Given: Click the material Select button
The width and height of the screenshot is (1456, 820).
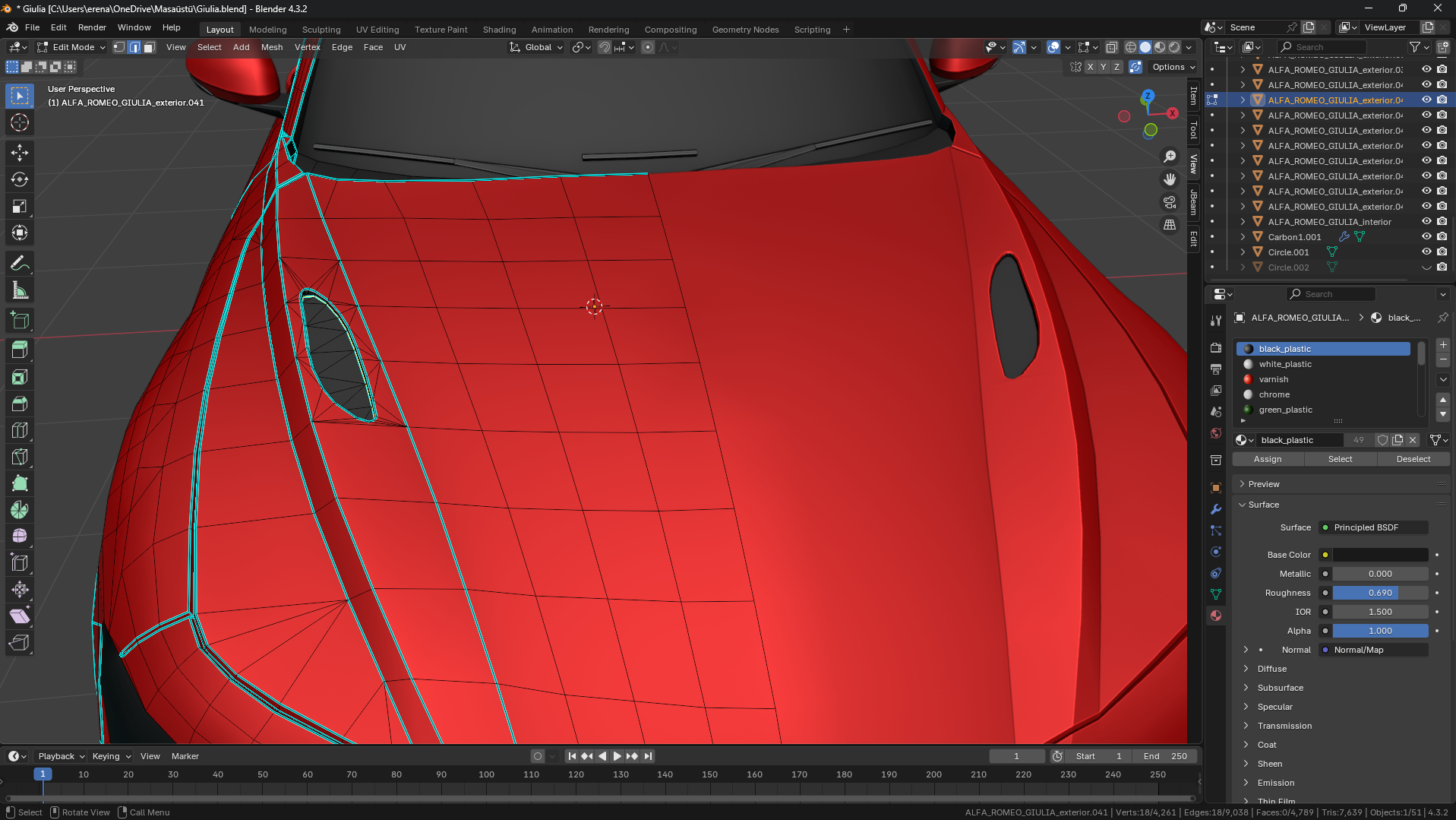Looking at the screenshot, I should pos(1341,459).
